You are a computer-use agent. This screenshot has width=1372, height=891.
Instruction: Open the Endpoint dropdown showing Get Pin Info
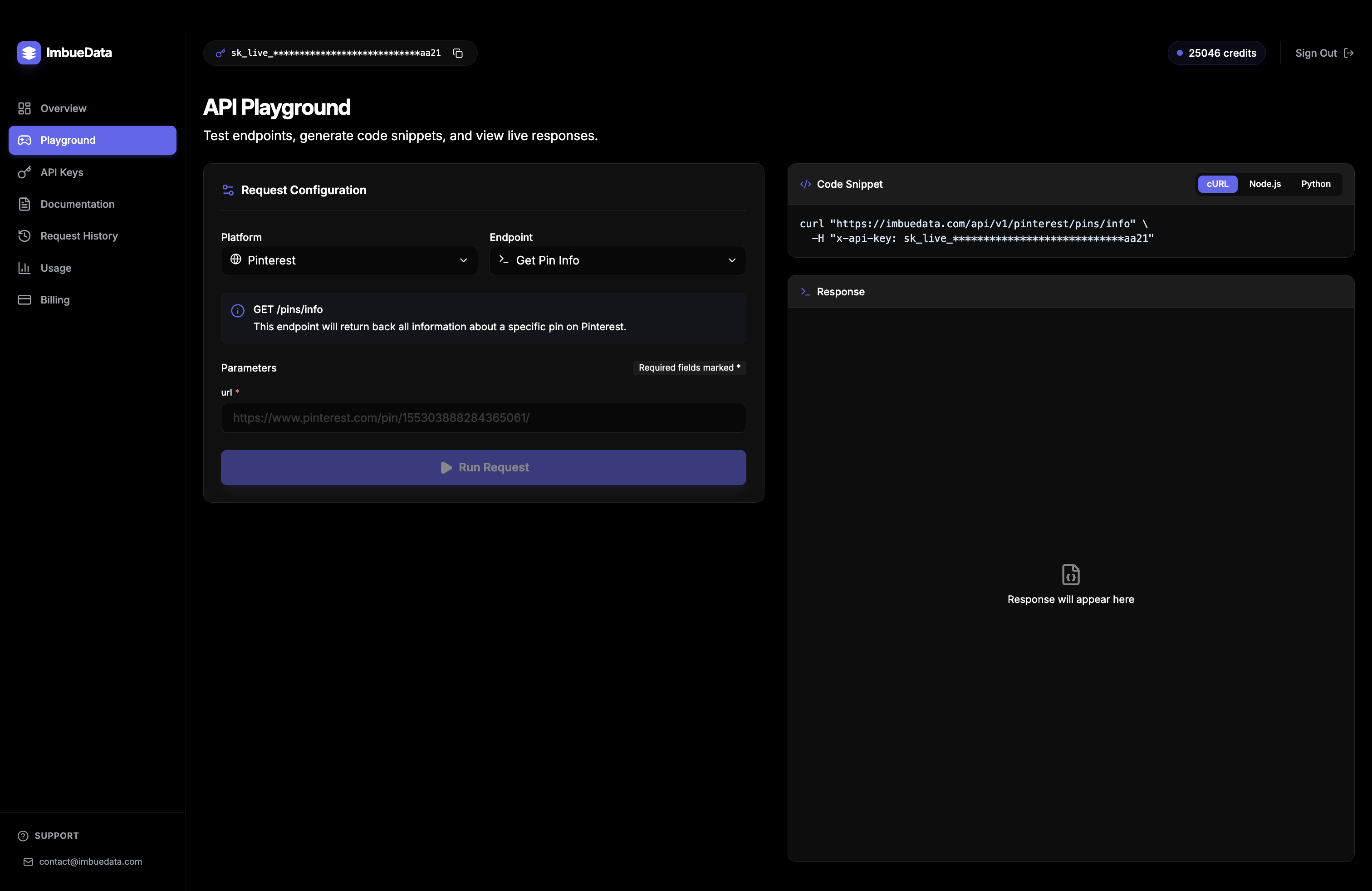tap(617, 260)
